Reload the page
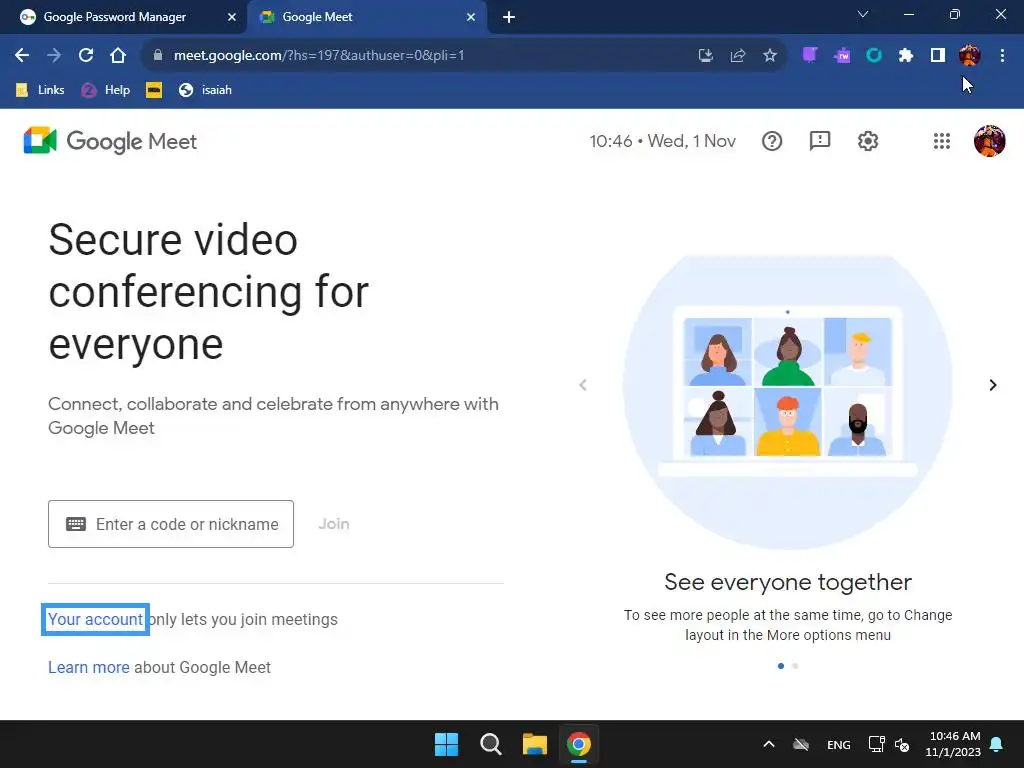This screenshot has height=768, width=1024. pyautogui.click(x=86, y=55)
